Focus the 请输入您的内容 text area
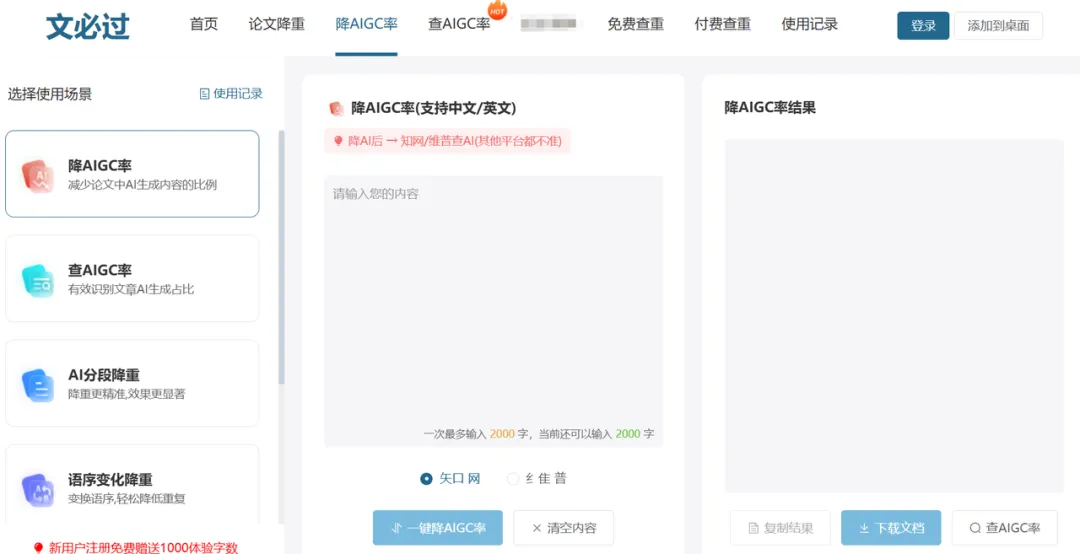 [493, 311]
